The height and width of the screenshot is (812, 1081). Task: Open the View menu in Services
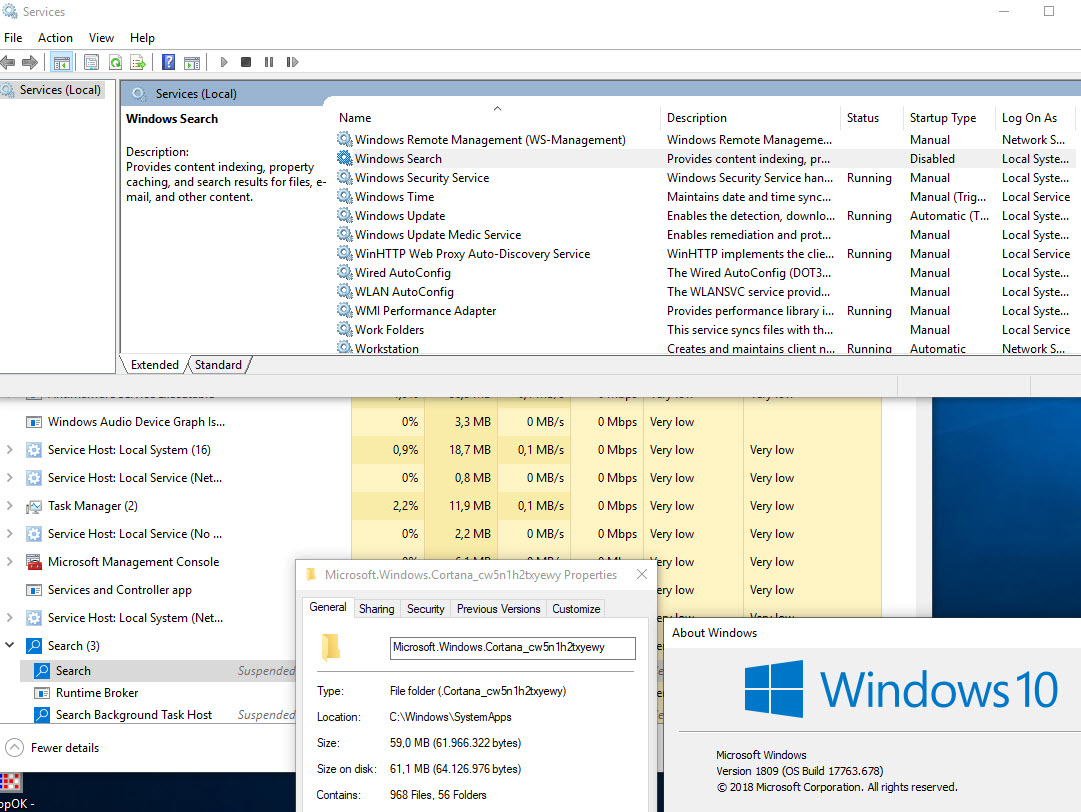pos(101,38)
